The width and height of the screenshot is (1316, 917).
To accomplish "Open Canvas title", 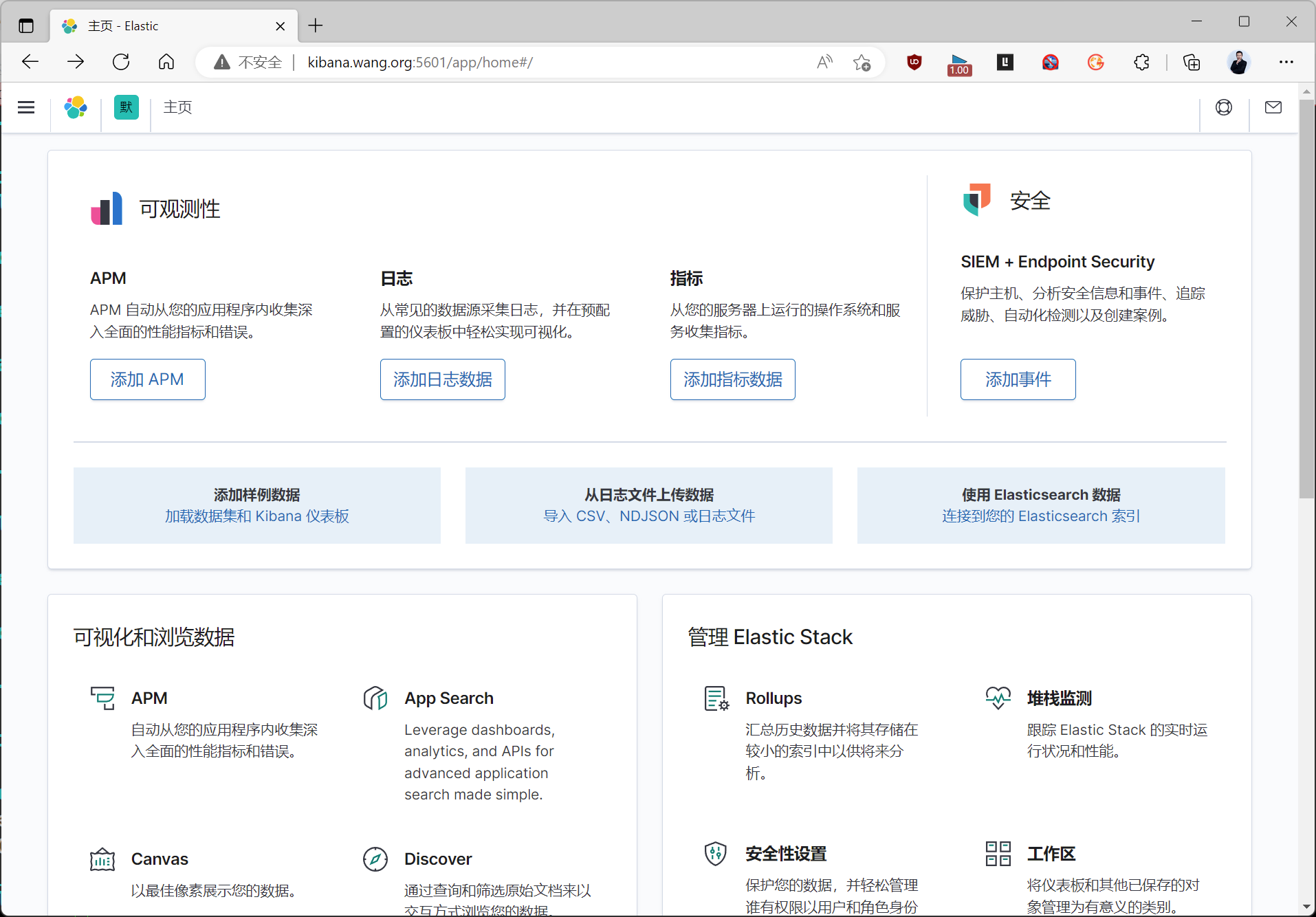I will coord(160,859).
